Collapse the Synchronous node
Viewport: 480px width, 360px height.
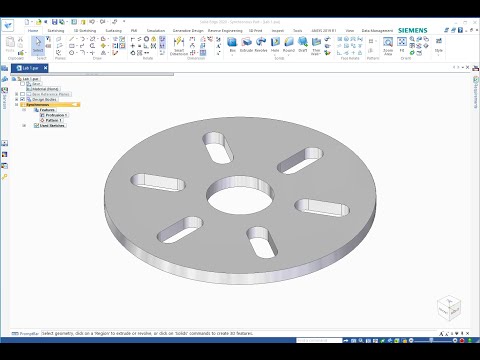pyautogui.click(x=16, y=105)
